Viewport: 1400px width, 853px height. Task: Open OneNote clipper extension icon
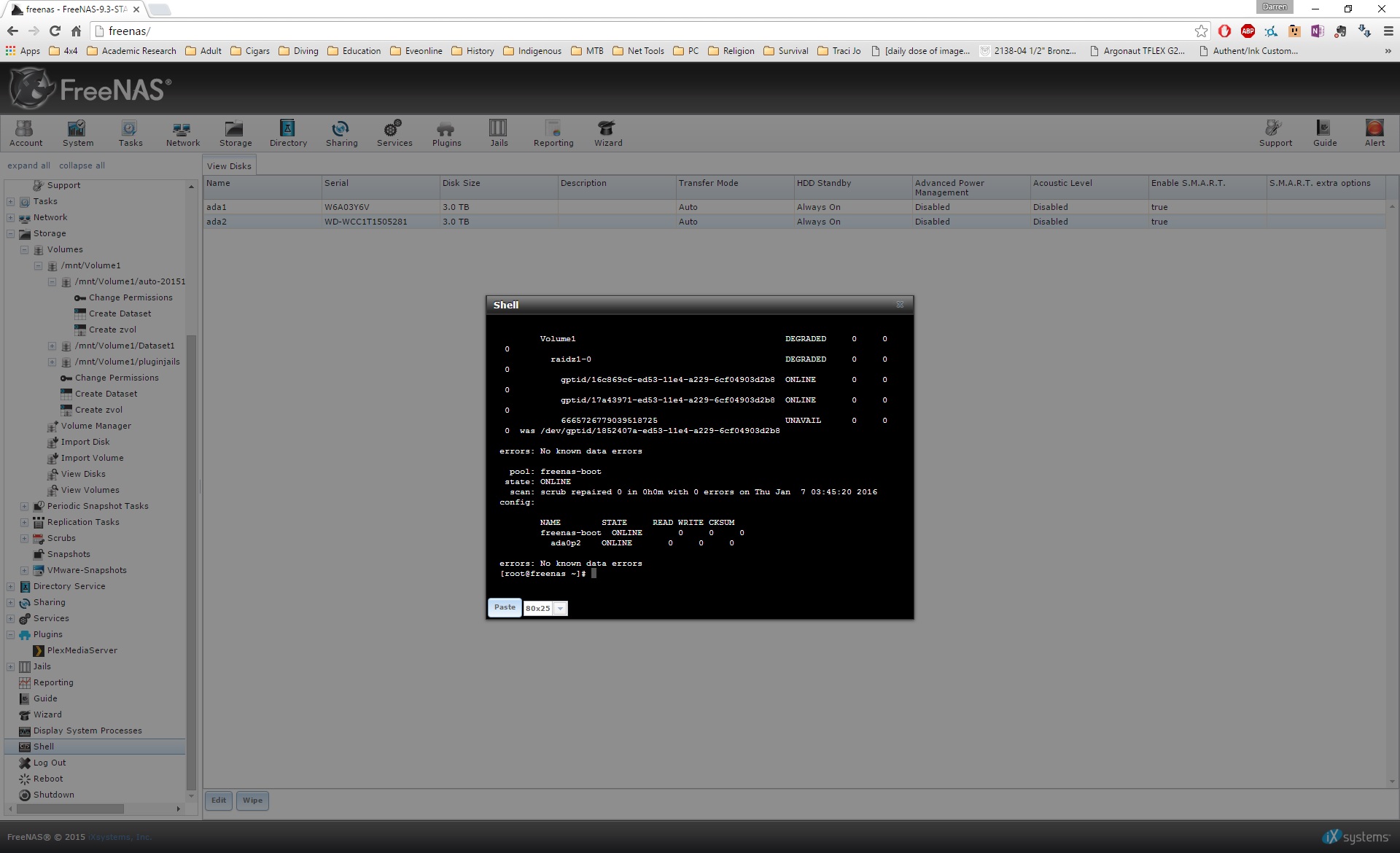[1317, 31]
